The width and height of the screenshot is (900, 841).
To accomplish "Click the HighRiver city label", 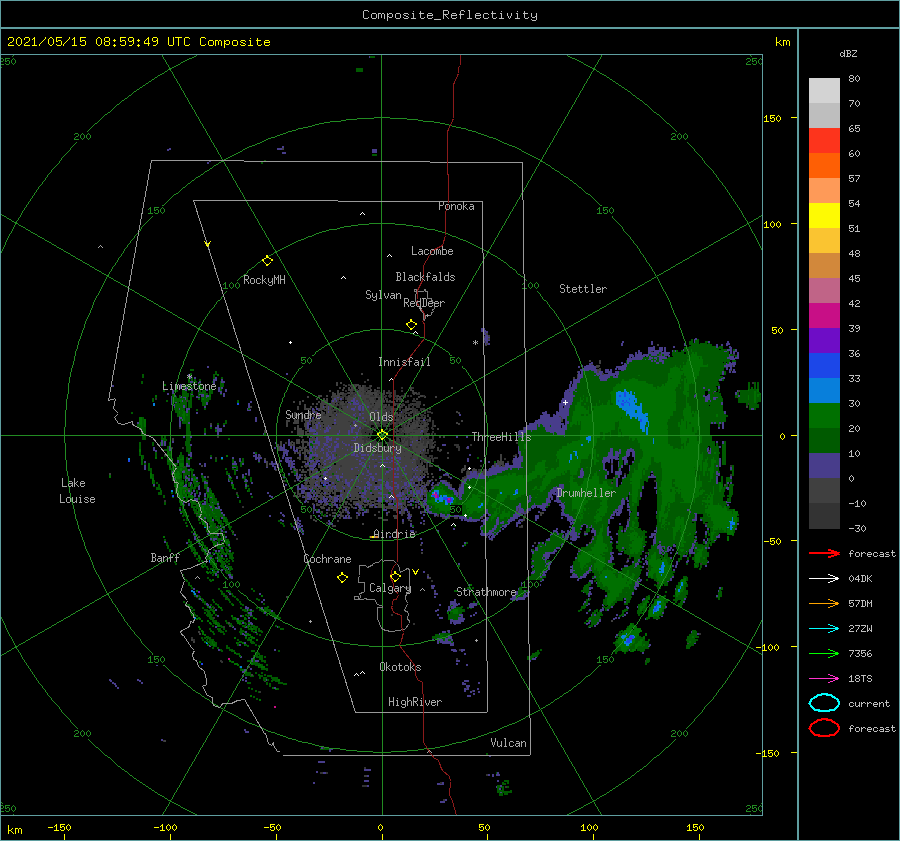I will (x=415, y=702).
